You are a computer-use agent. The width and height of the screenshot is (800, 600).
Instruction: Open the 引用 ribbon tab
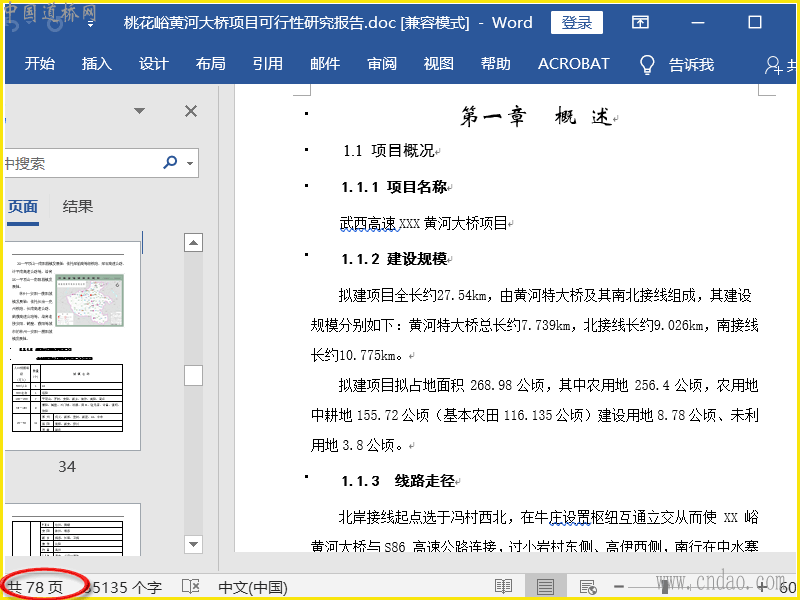pyautogui.click(x=268, y=64)
